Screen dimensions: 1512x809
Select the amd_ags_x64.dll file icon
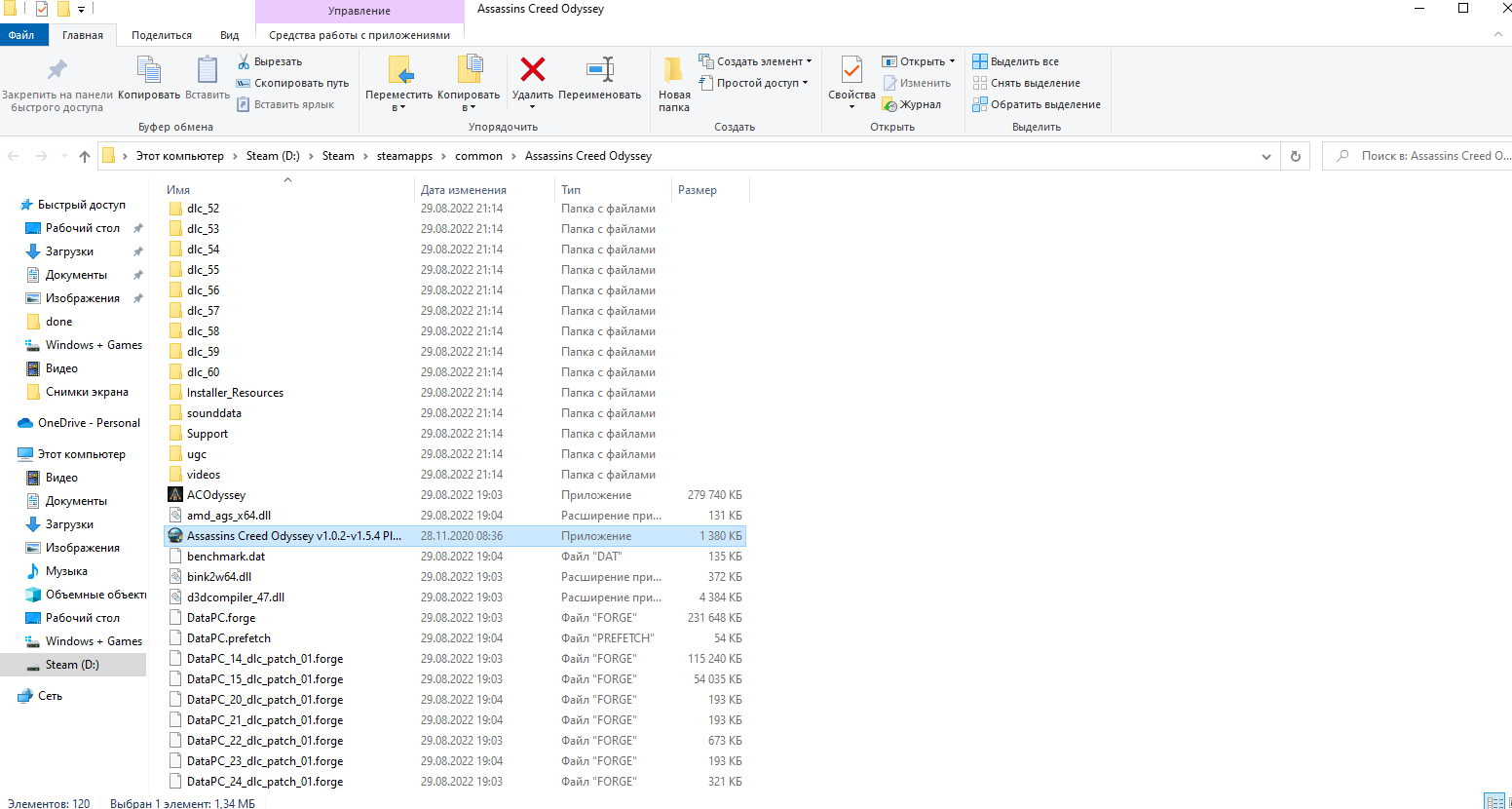pos(175,516)
